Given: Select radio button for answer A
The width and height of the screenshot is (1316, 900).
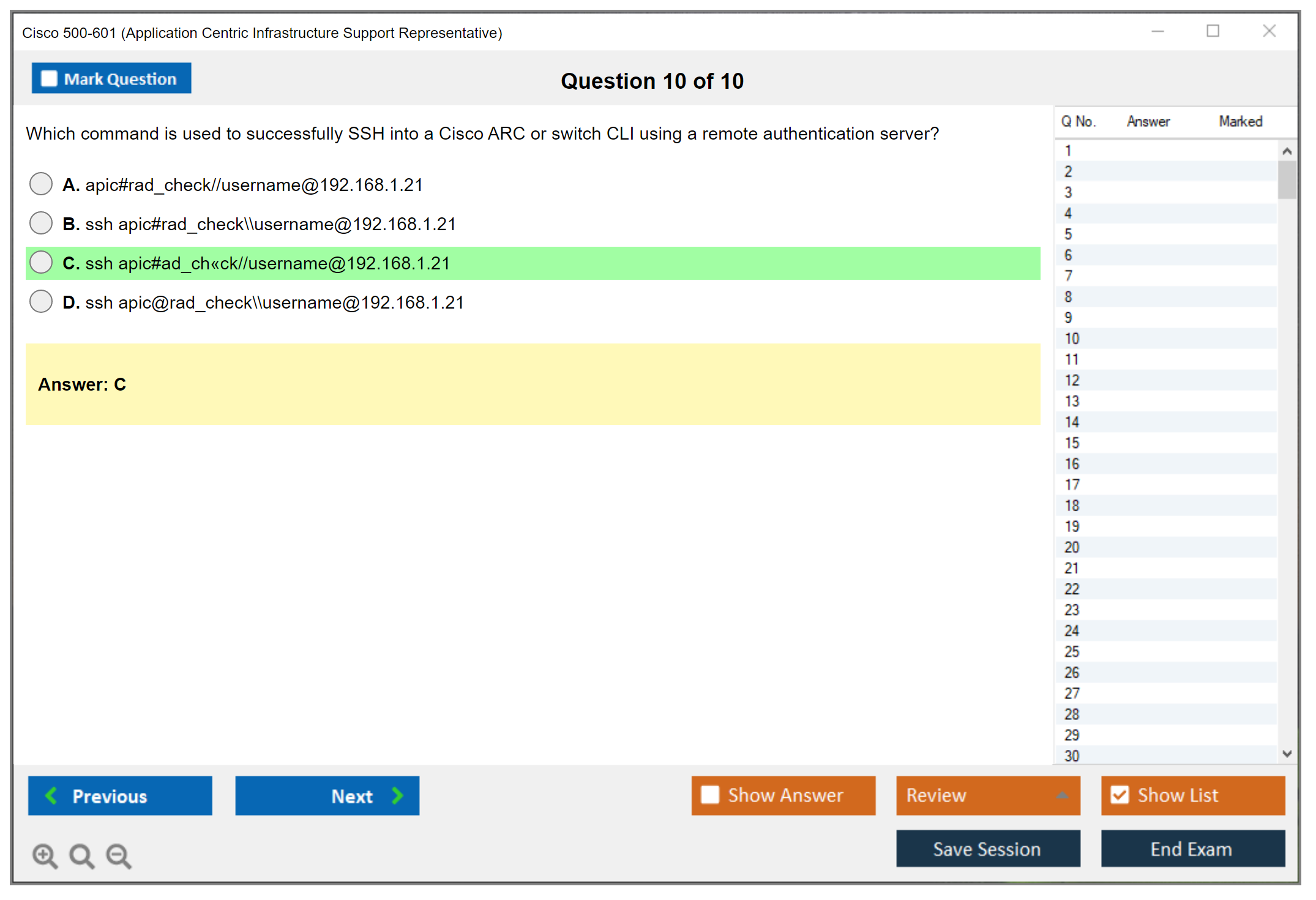Looking at the screenshot, I should coord(41,184).
